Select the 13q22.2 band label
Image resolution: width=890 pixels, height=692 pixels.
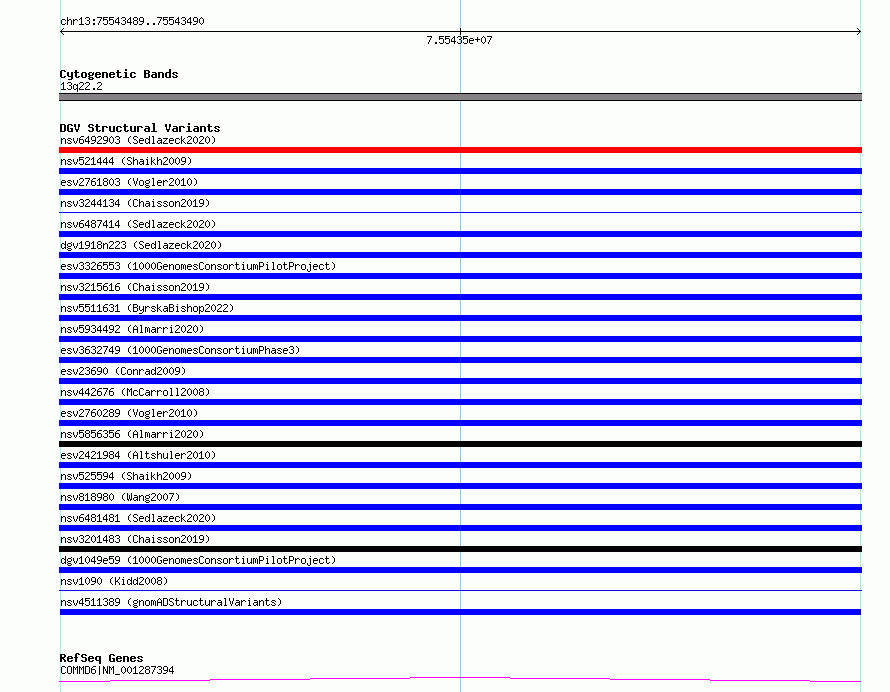click(x=81, y=86)
